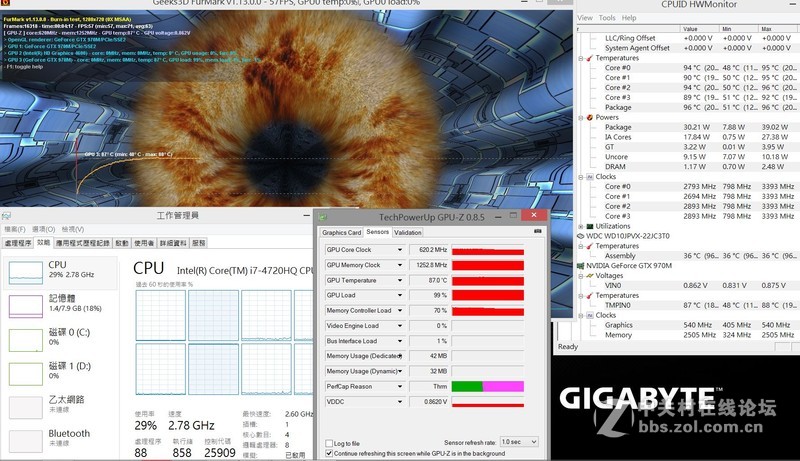
Task: Expand the Utilizations node in HWMonitor
Action: point(581,226)
